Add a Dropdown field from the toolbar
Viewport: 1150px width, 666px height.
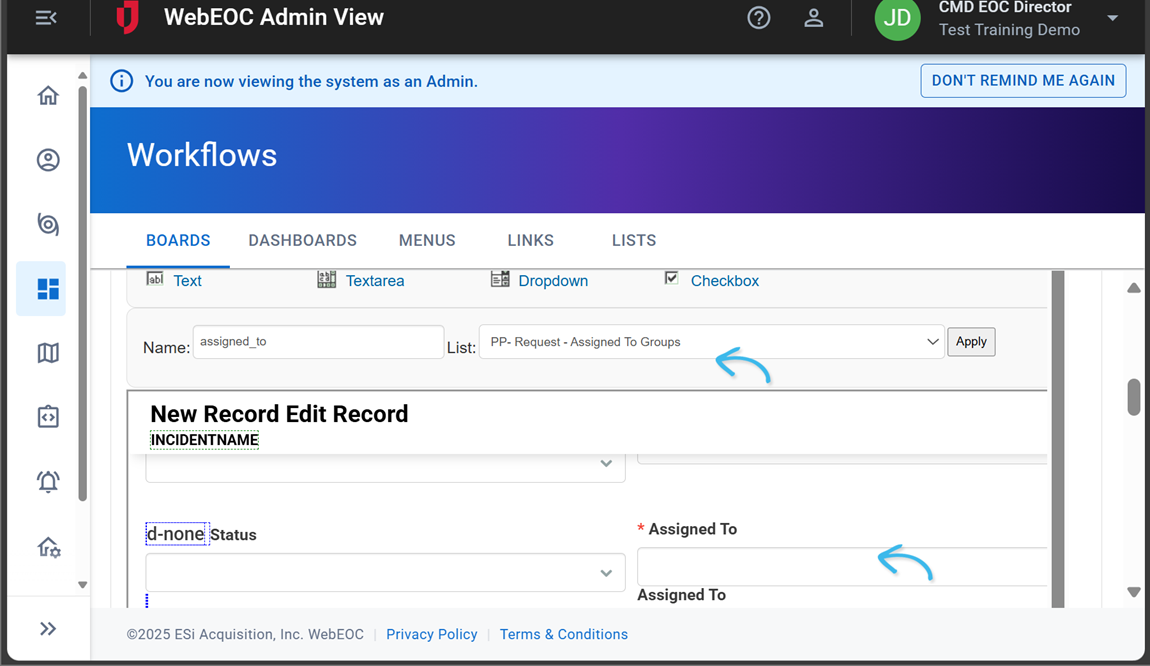(551, 281)
